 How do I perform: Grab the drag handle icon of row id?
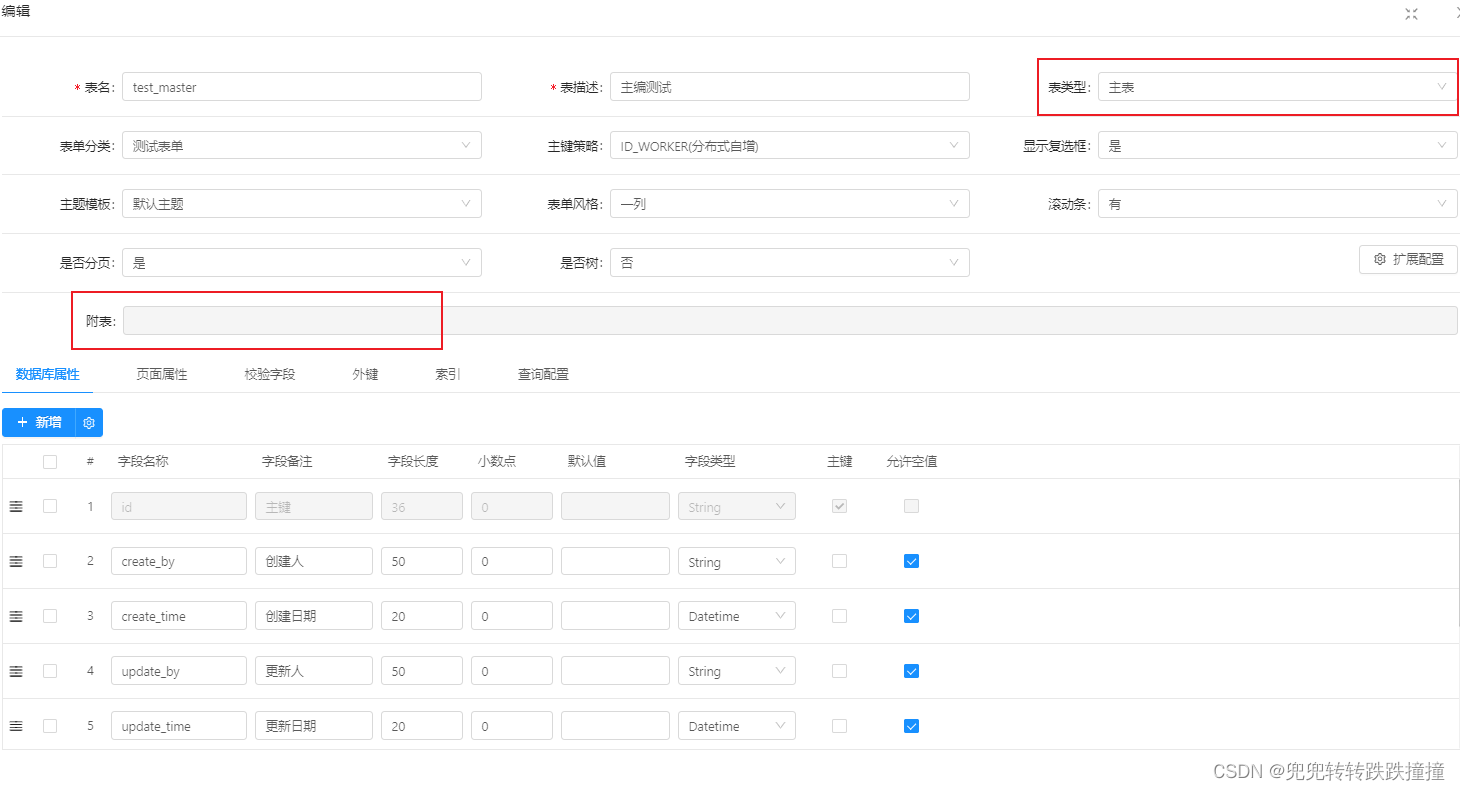(x=16, y=507)
